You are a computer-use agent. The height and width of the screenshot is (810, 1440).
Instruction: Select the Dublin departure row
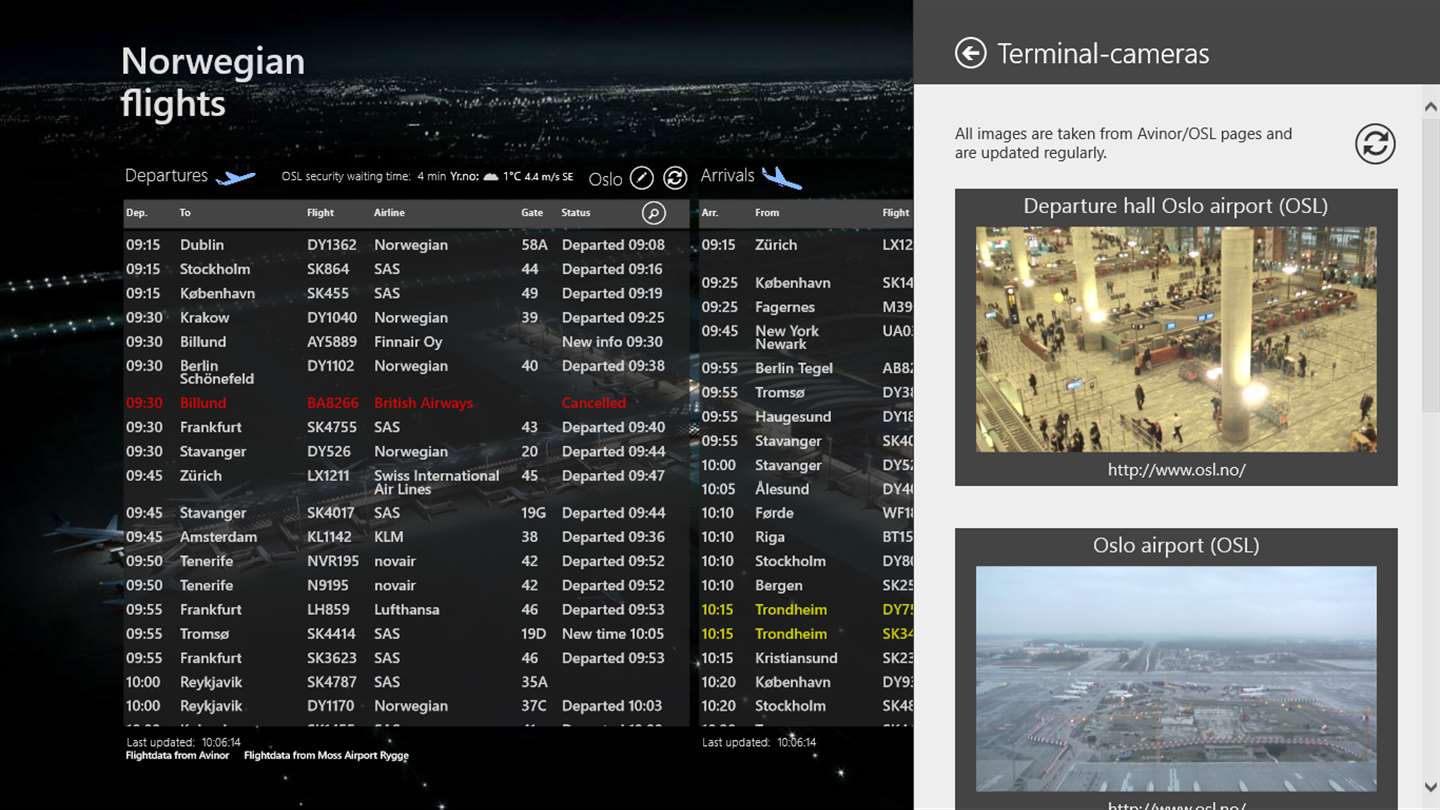pos(406,245)
